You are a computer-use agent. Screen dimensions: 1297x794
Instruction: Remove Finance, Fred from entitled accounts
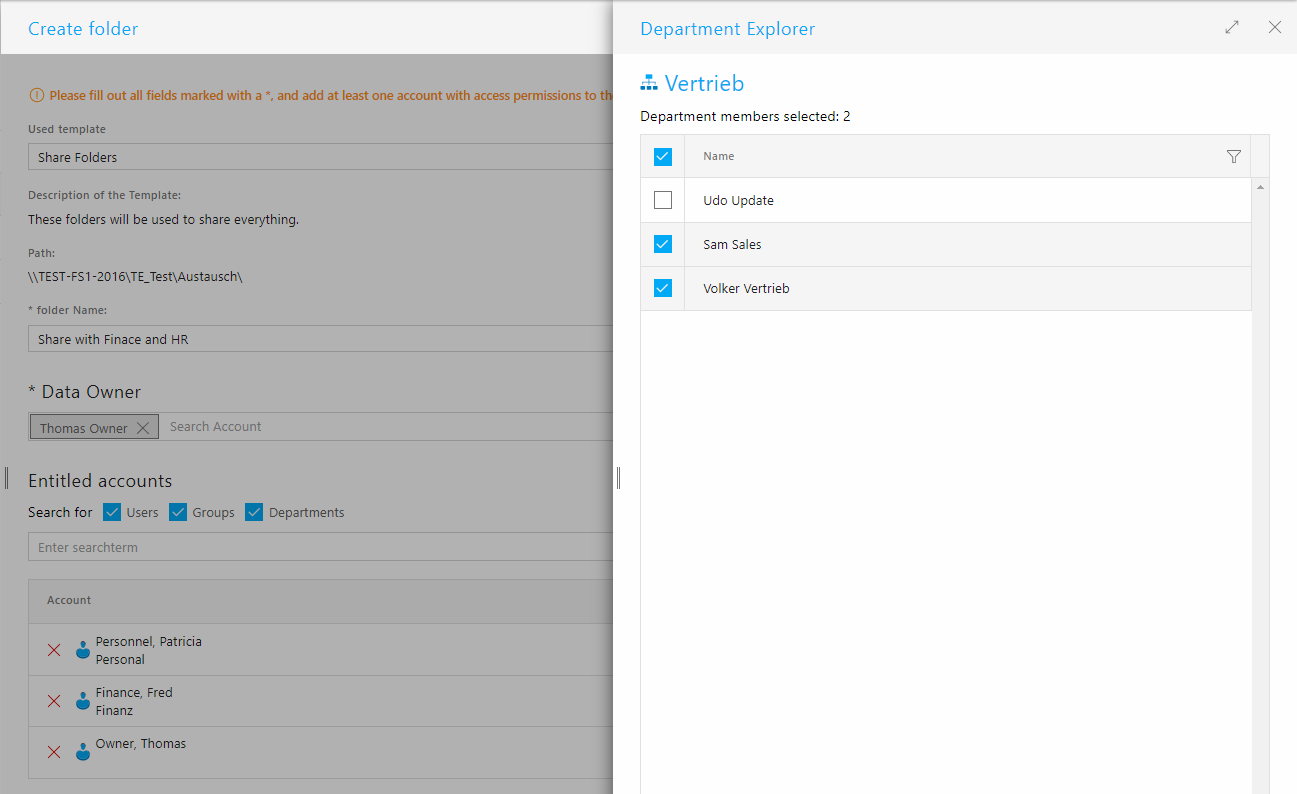click(54, 701)
